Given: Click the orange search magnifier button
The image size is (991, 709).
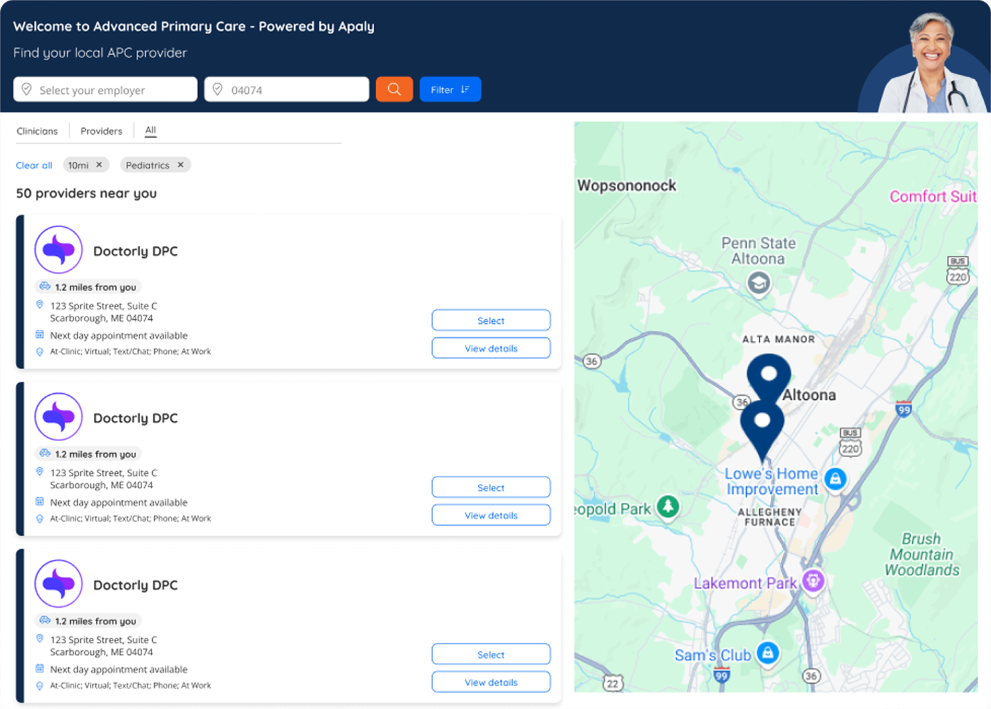Looking at the screenshot, I should (x=394, y=90).
